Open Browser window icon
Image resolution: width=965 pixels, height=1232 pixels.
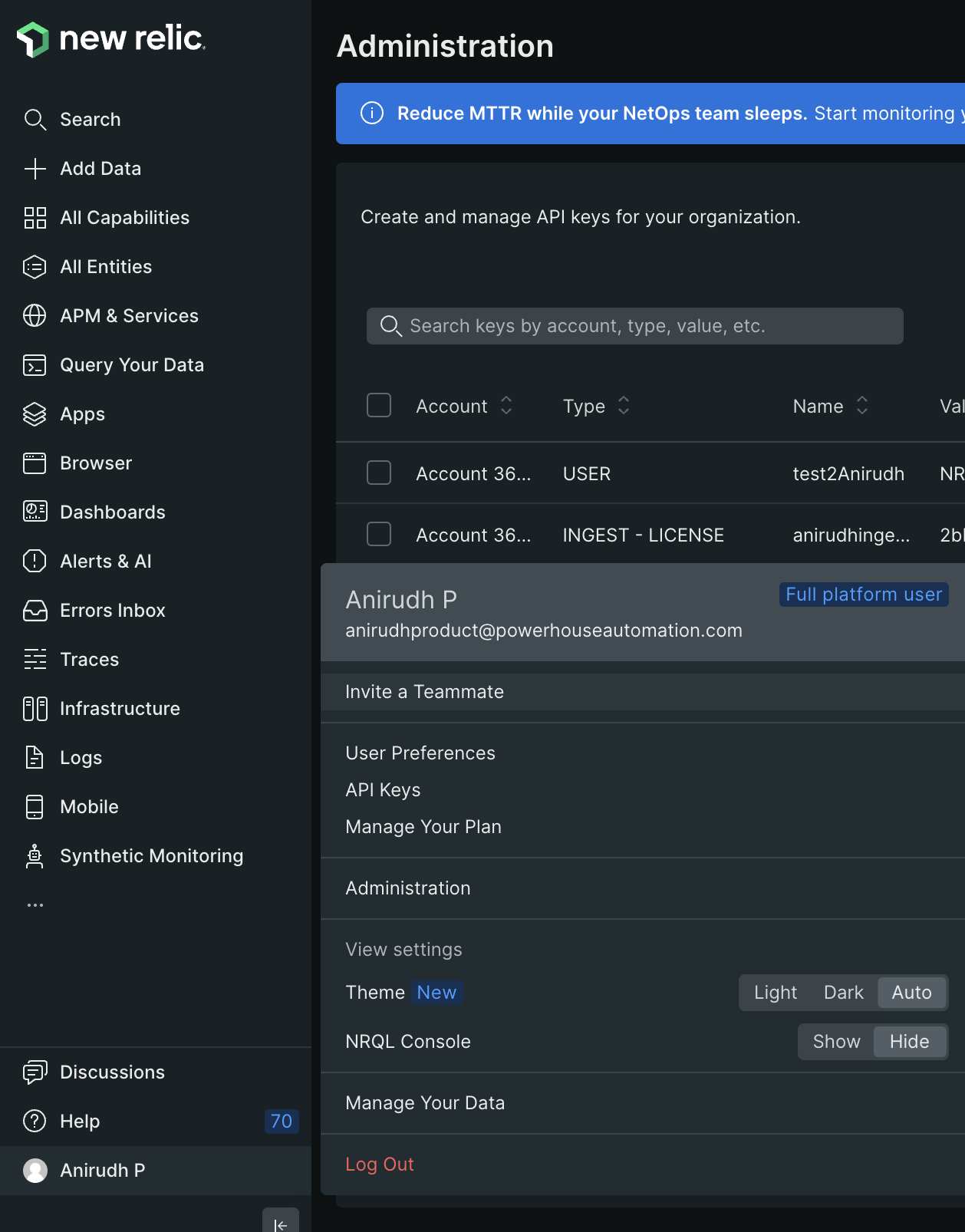[x=35, y=463]
